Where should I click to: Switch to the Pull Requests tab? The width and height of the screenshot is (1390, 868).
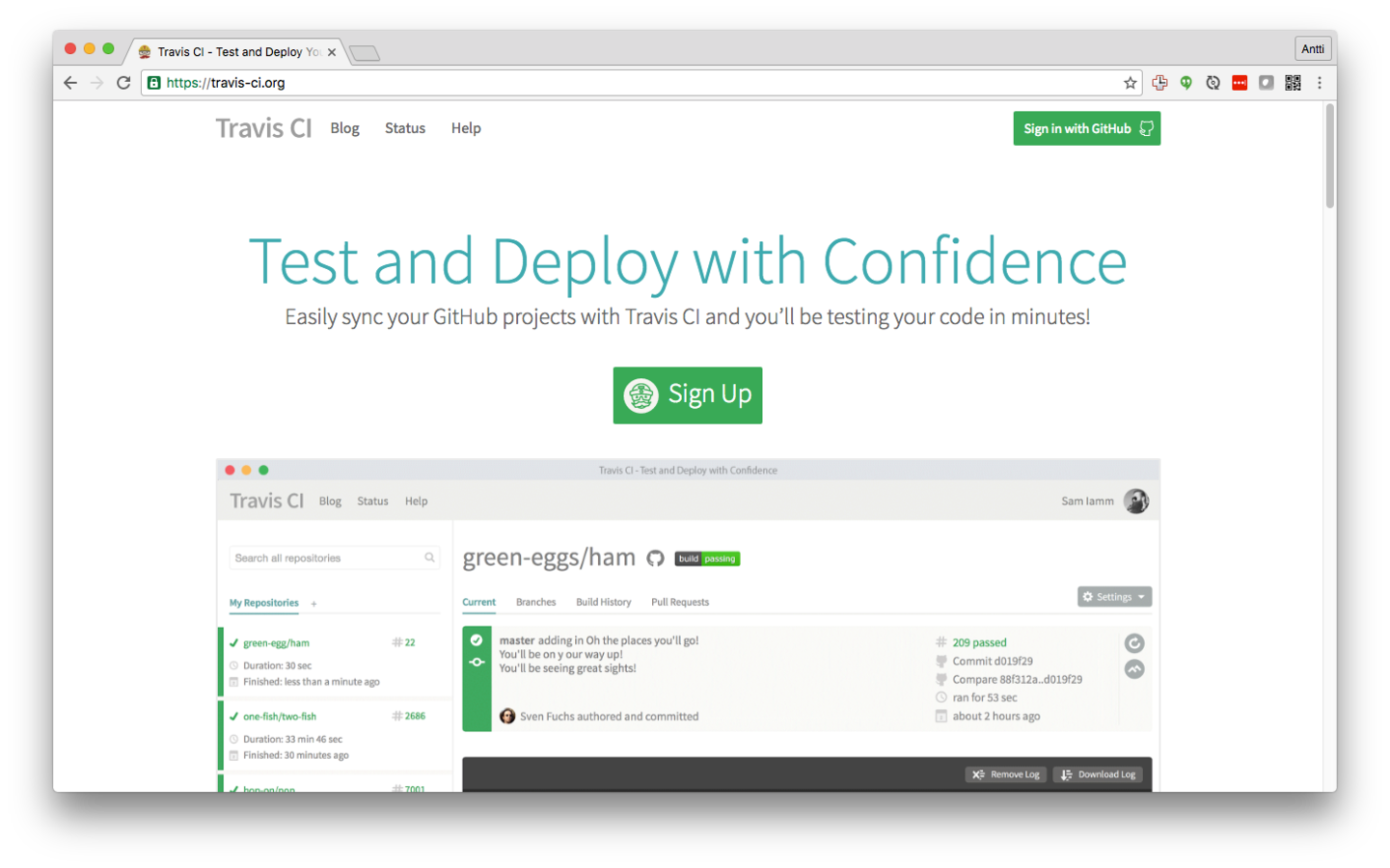pos(680,602)
